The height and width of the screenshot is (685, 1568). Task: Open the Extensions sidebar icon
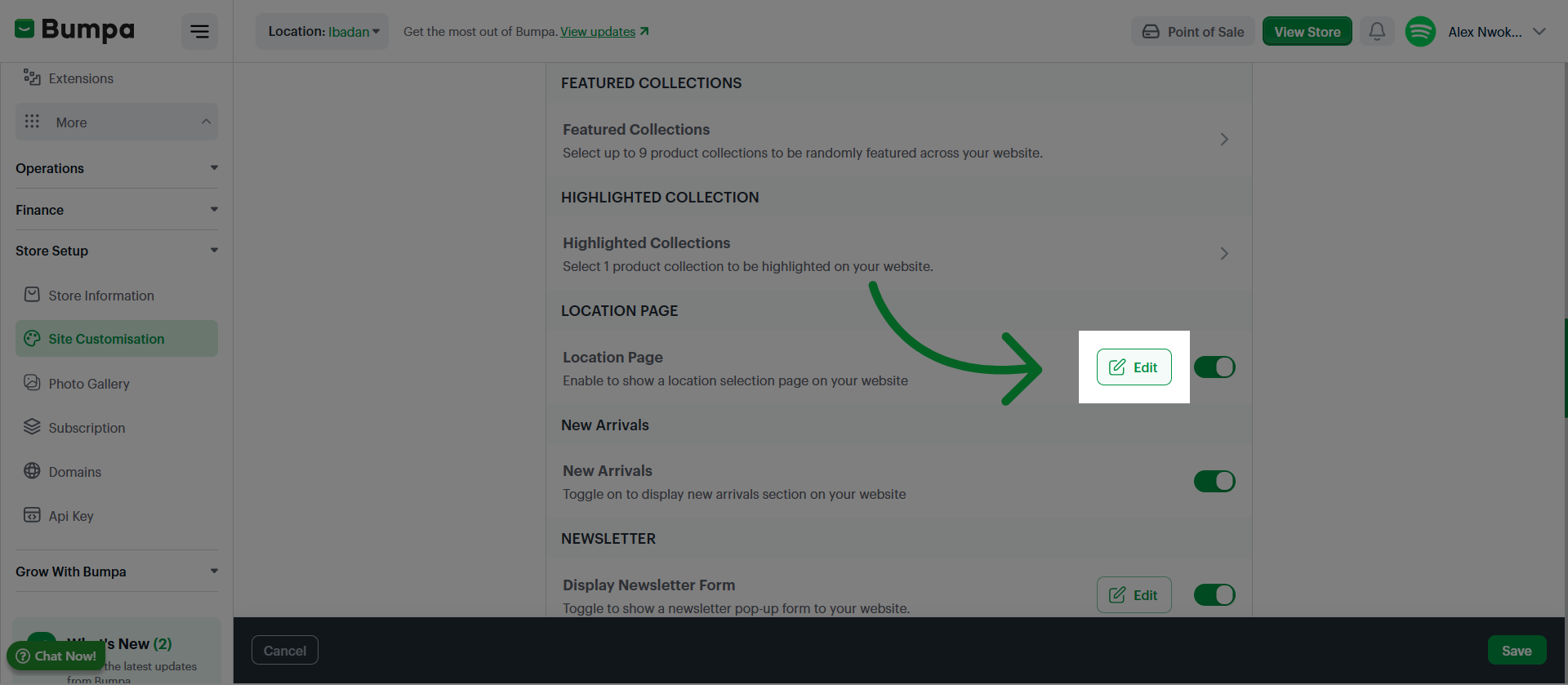(32, 78)
